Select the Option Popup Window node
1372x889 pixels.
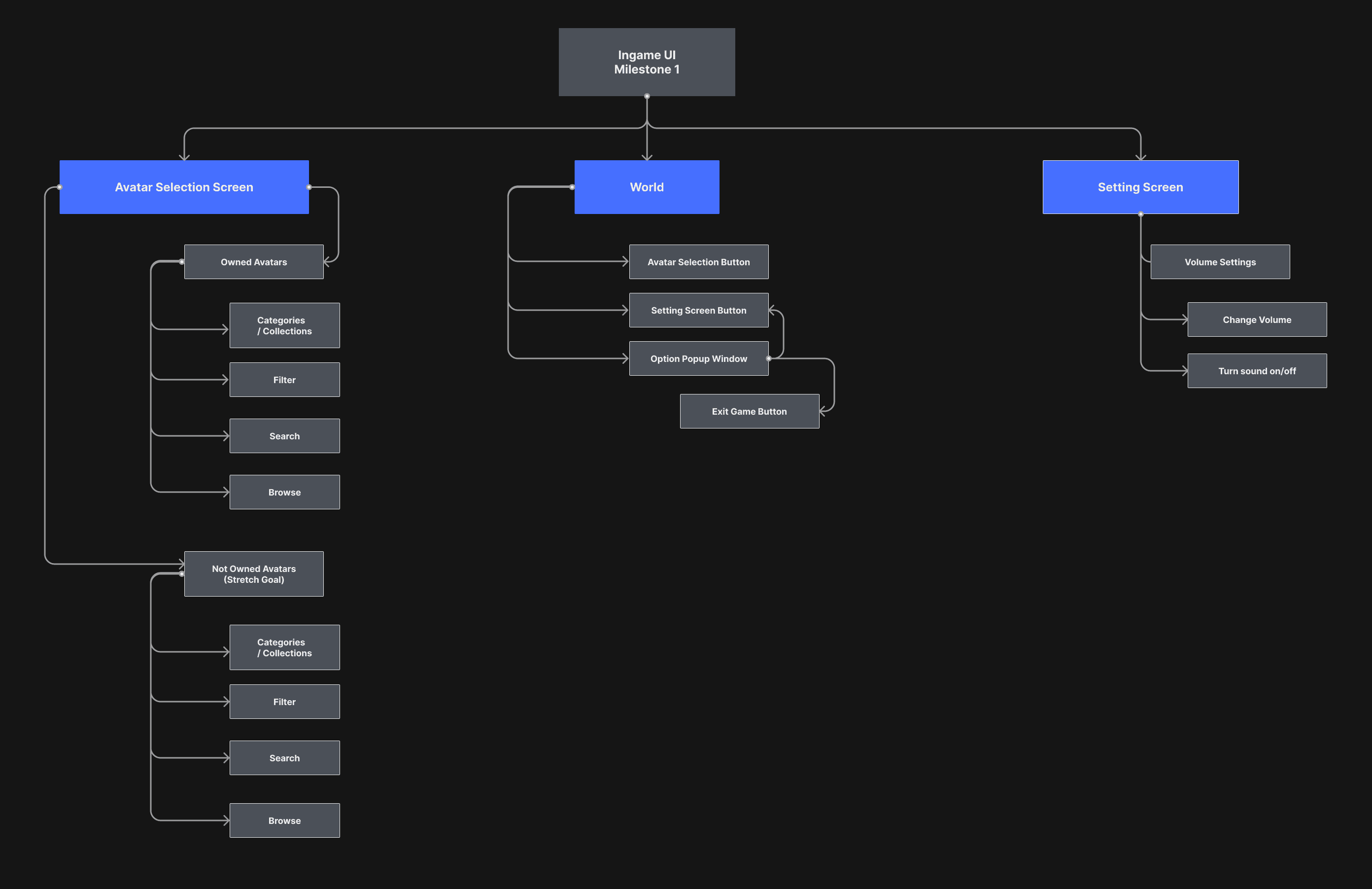pyautogui.click(x=698, y=359)
